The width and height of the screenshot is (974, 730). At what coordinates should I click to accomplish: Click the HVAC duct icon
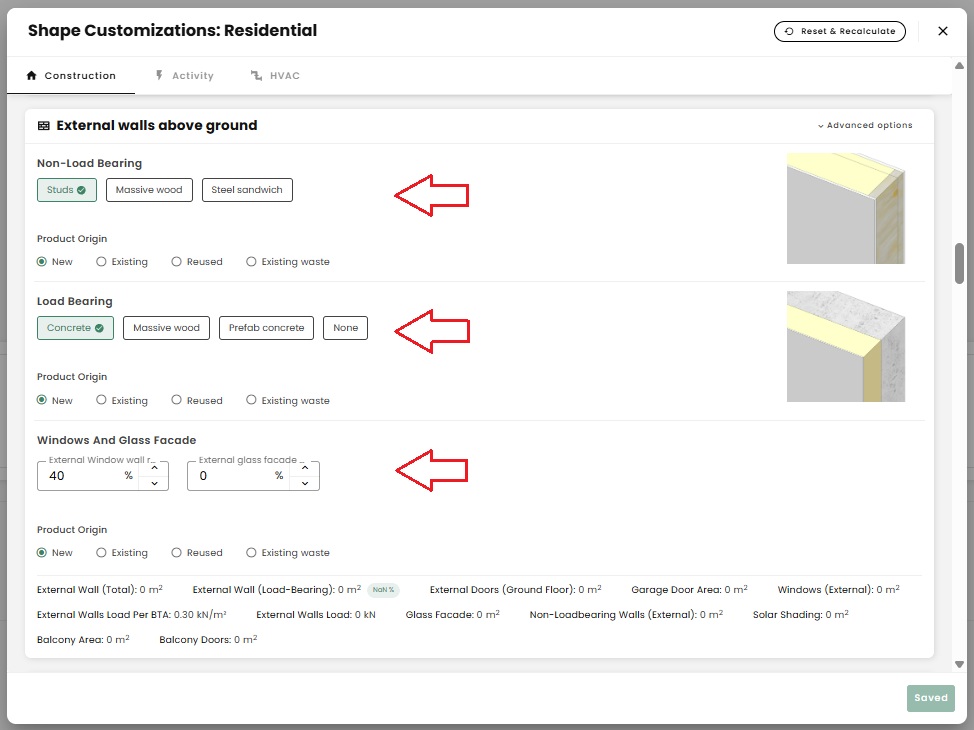tap(256, 76)
